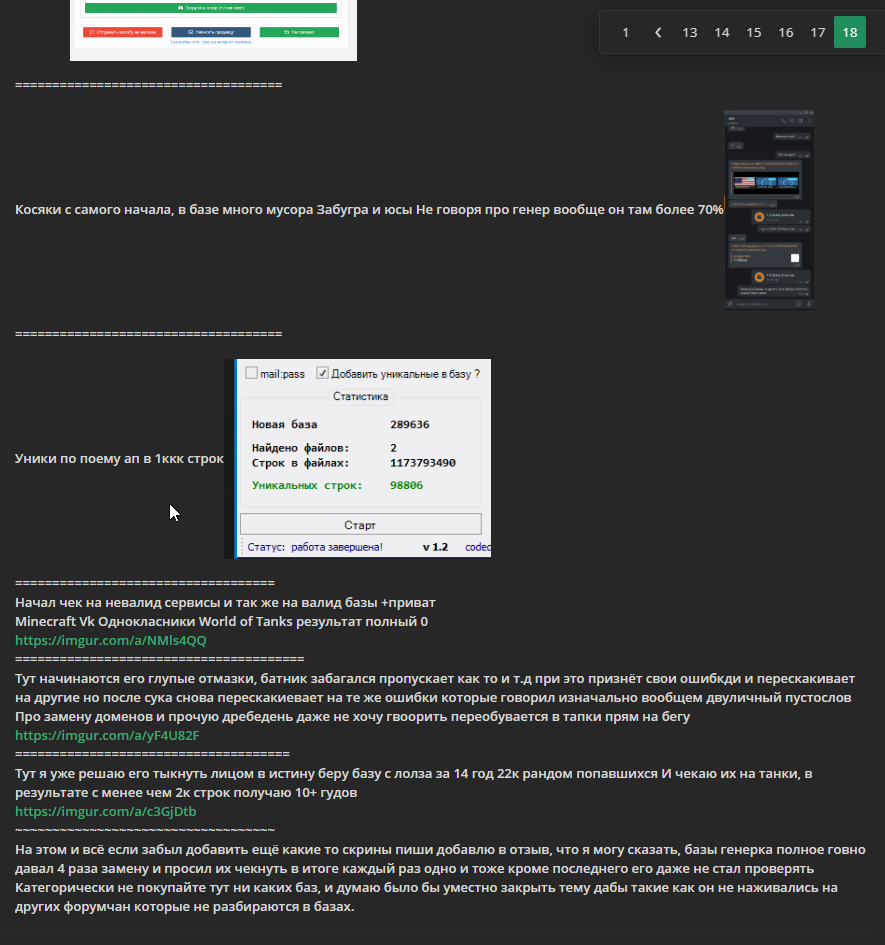Go to page 1 in pagination

click(625, 33)
